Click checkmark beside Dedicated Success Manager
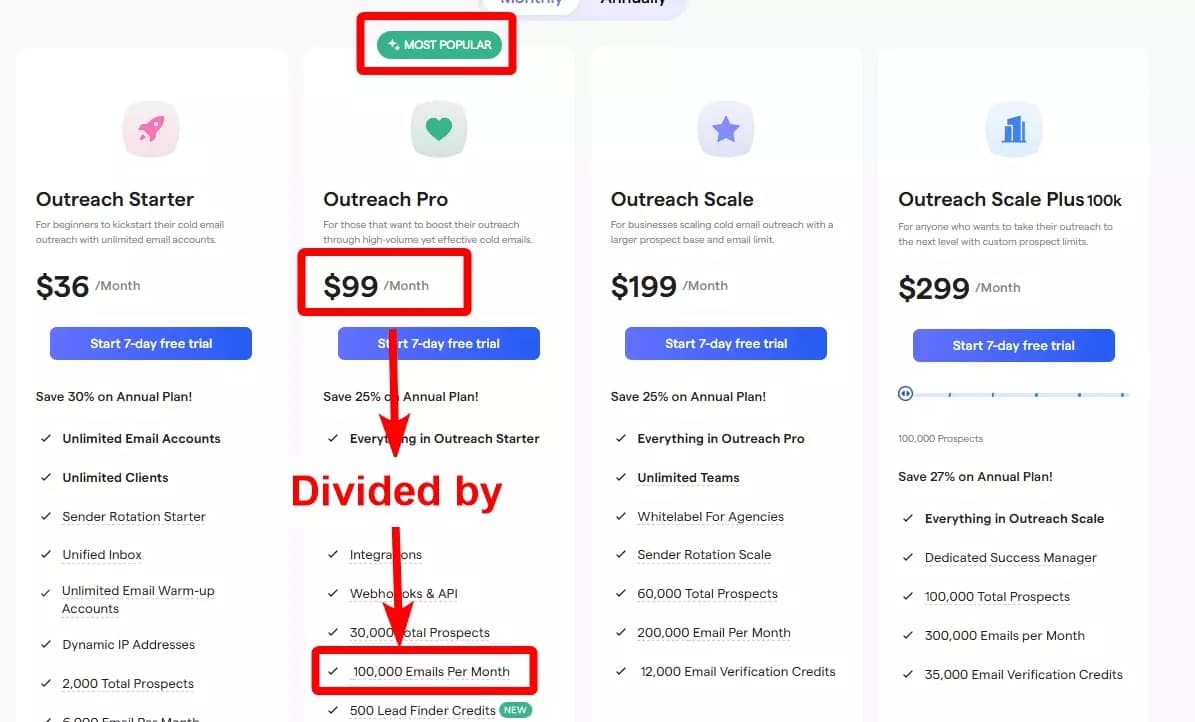1195x722 pixels. [908, 558]
